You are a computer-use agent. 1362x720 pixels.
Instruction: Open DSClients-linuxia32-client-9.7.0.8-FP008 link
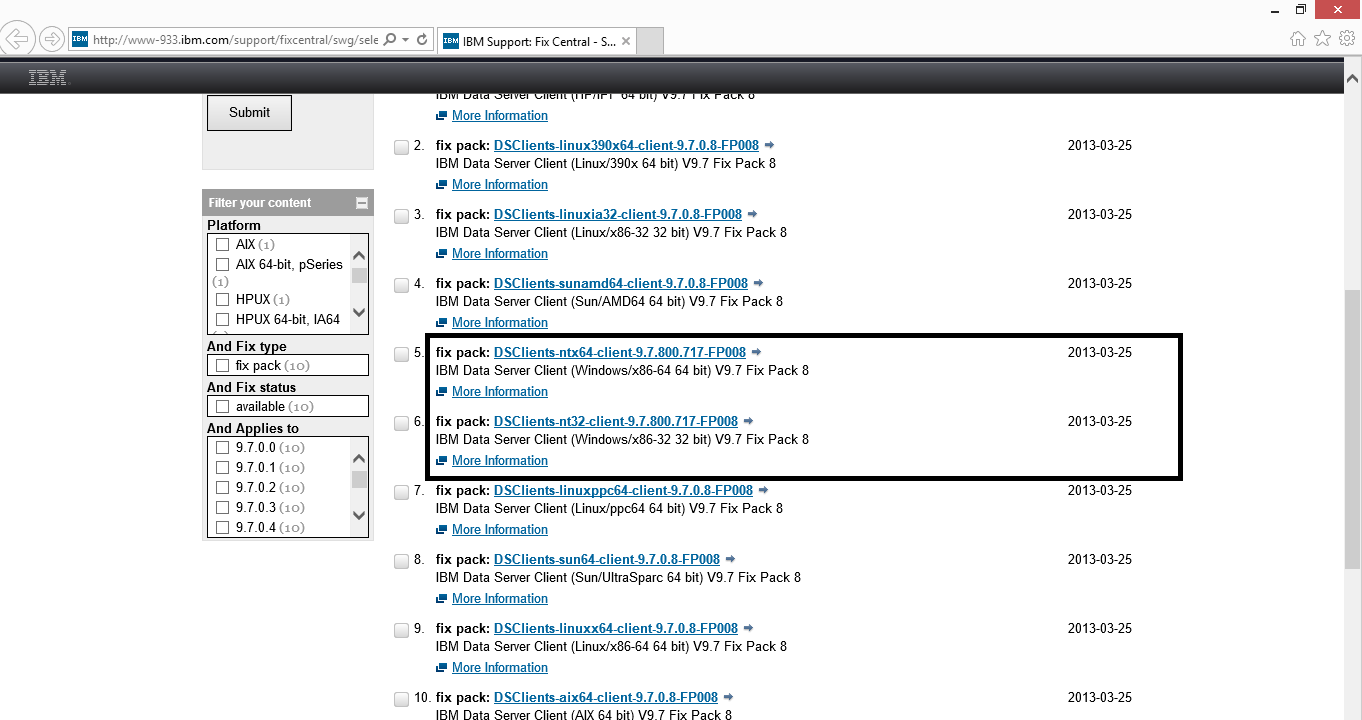click(618, 215)
